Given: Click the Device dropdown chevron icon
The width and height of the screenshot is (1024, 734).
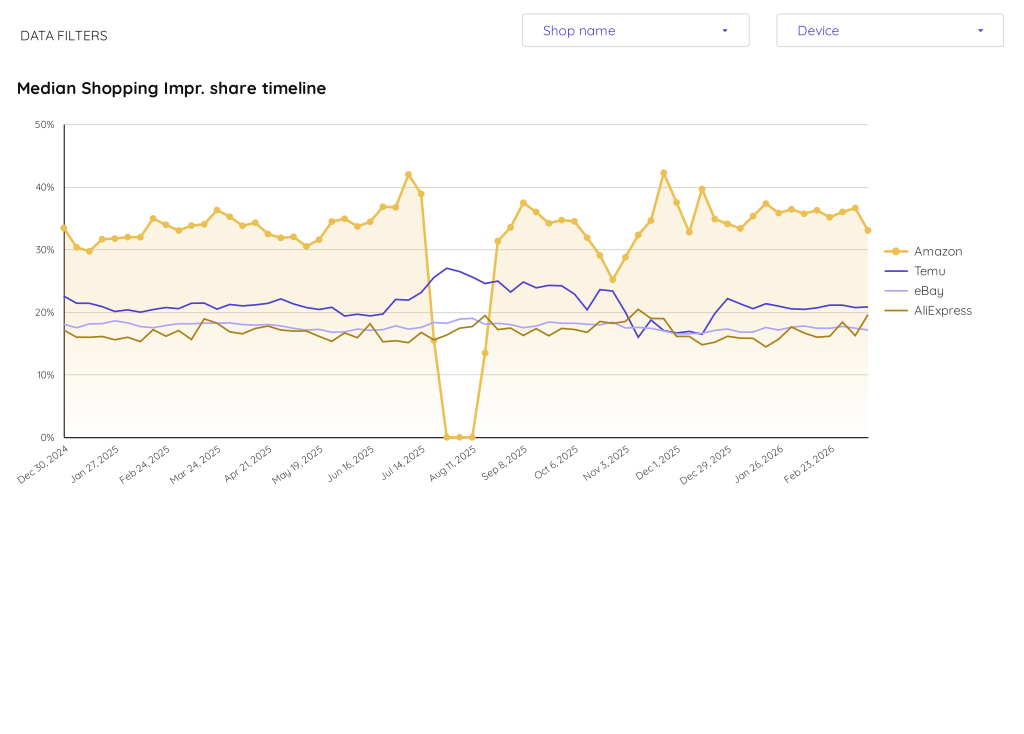Looking at the screenshot, I should coord(981,30).
